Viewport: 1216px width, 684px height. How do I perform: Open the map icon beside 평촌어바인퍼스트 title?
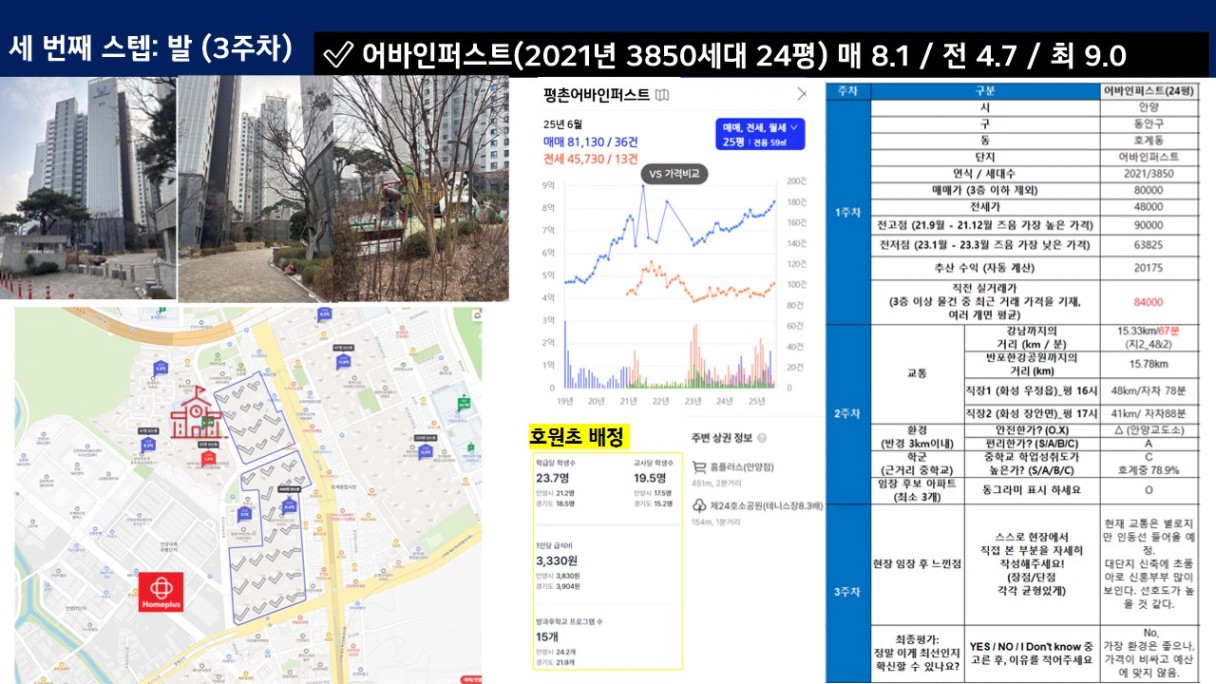[662, 95]
